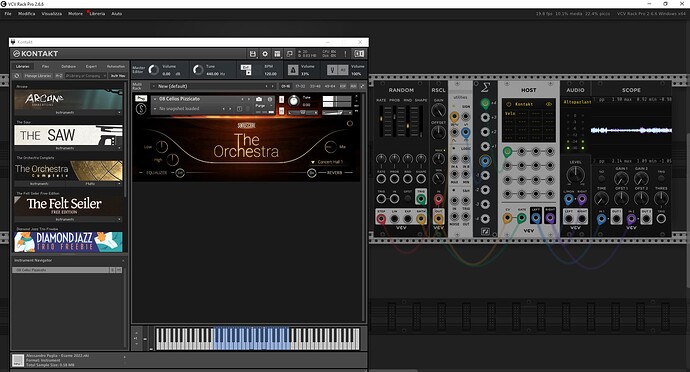Toggle the mute button of 08 Cellos Pizzicato
The height and width of the screenshot is (372, 690).
pos(282,110)
